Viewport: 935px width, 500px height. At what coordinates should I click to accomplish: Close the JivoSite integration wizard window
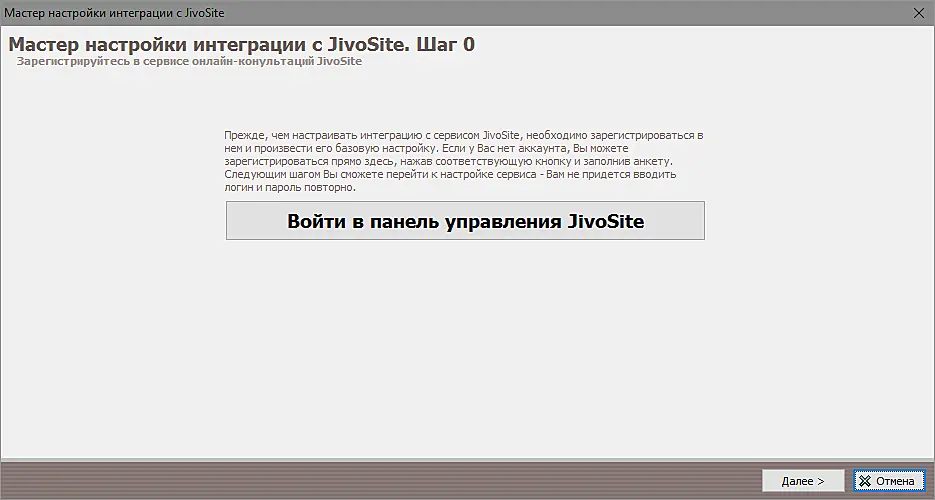pos(919,13)
